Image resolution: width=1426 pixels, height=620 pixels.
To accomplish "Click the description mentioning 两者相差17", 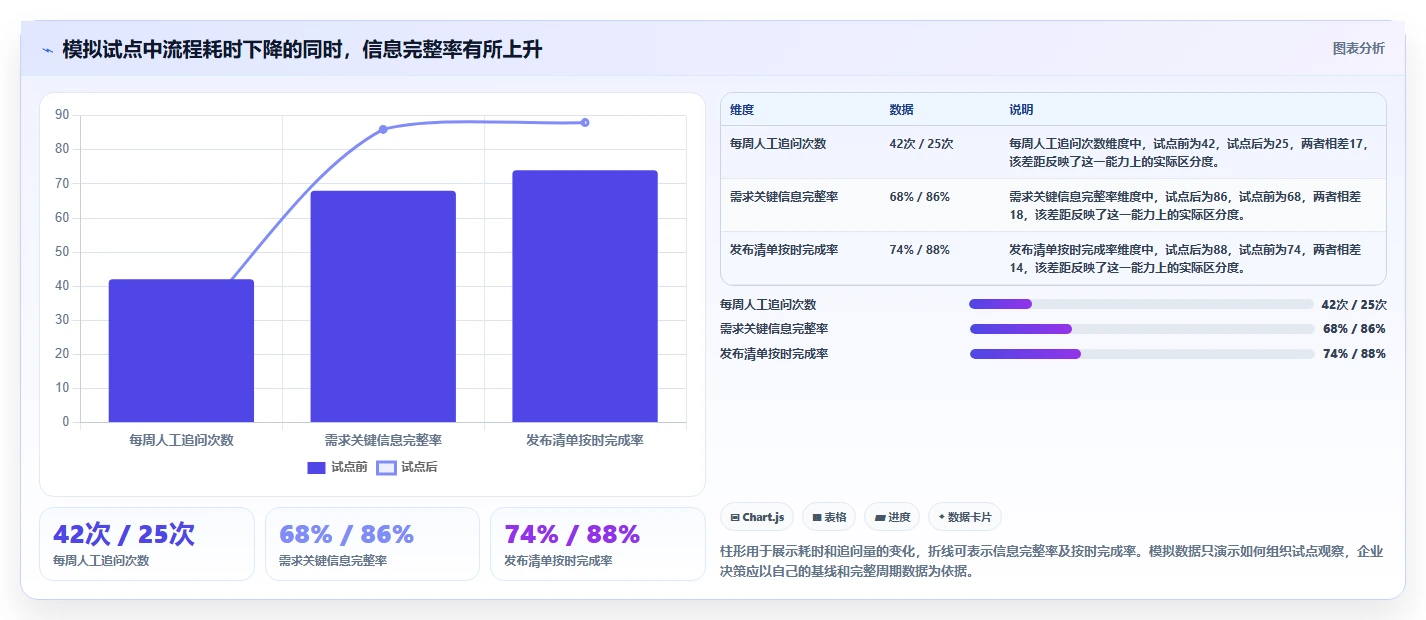I will (x=1189, y=152).
